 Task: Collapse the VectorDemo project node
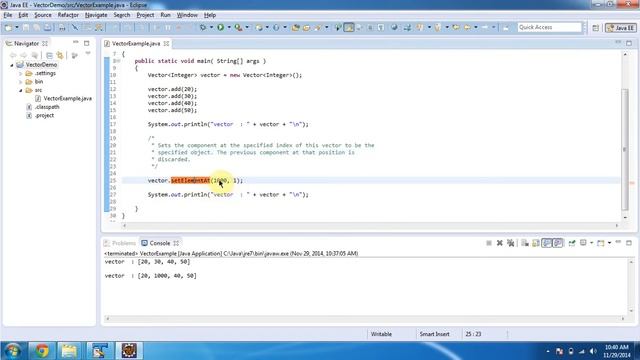12,65
